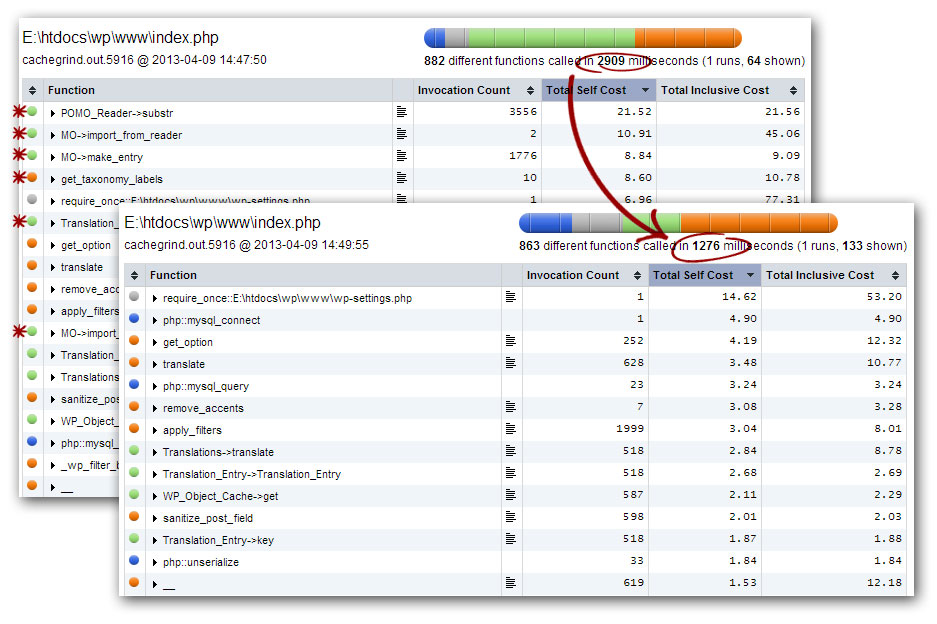The height and width of the screenshot is (624, 937).
Task: Open source view beside get_option function
Action: tap(511, 341)
